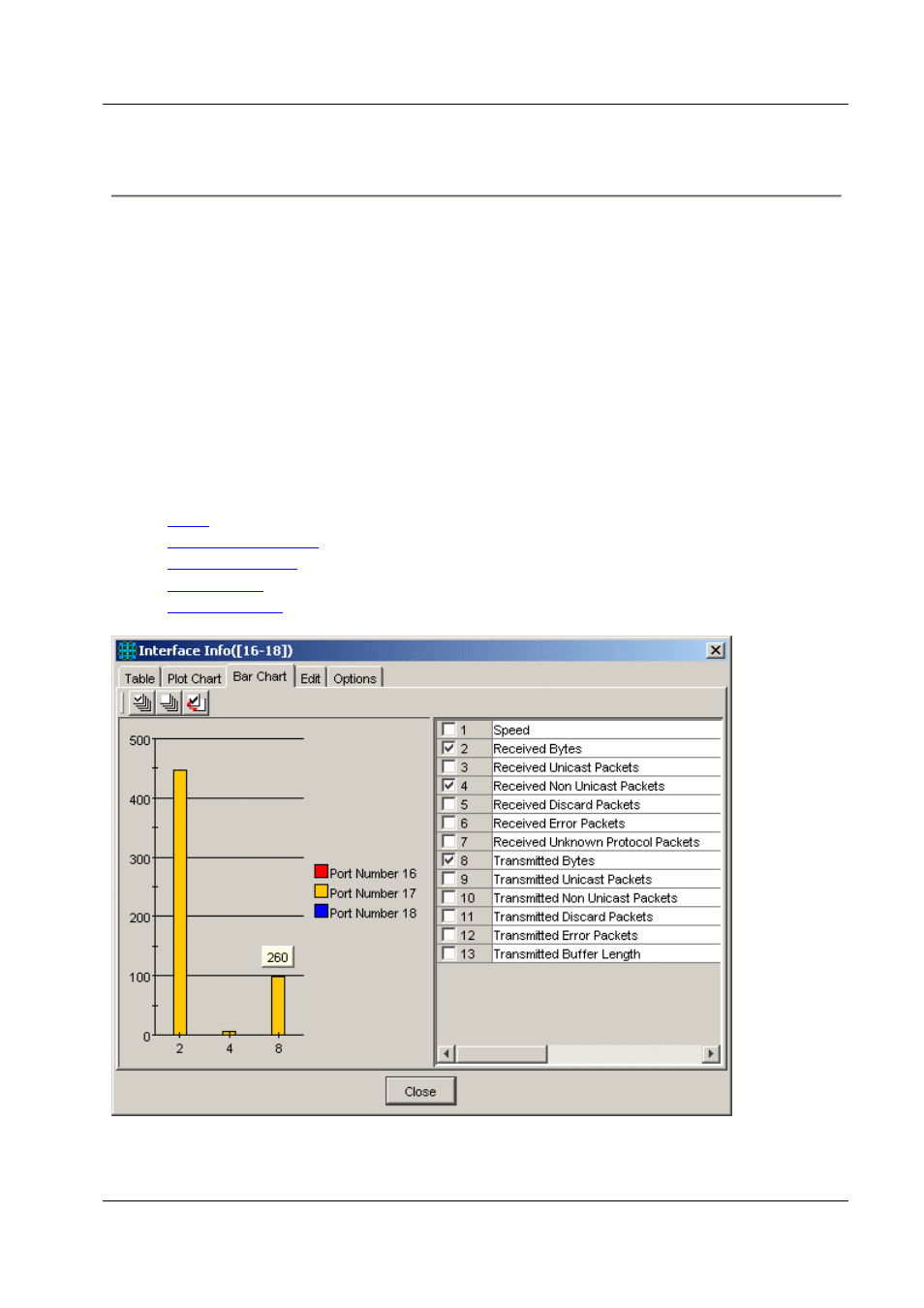The width and height of the screenshot is (924, 1308).
Task: Click the 500 y-axis label
Action: (139, 740)
